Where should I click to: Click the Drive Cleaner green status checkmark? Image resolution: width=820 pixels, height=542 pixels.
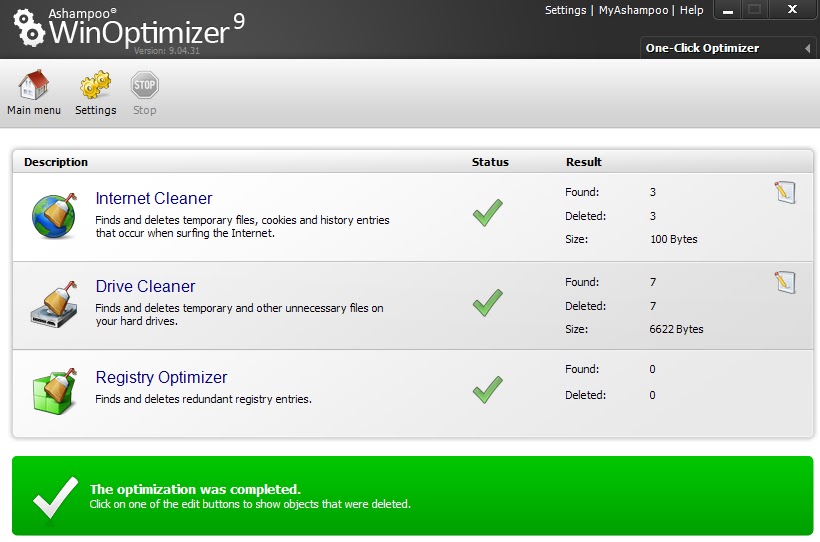[x=487, y=302]
